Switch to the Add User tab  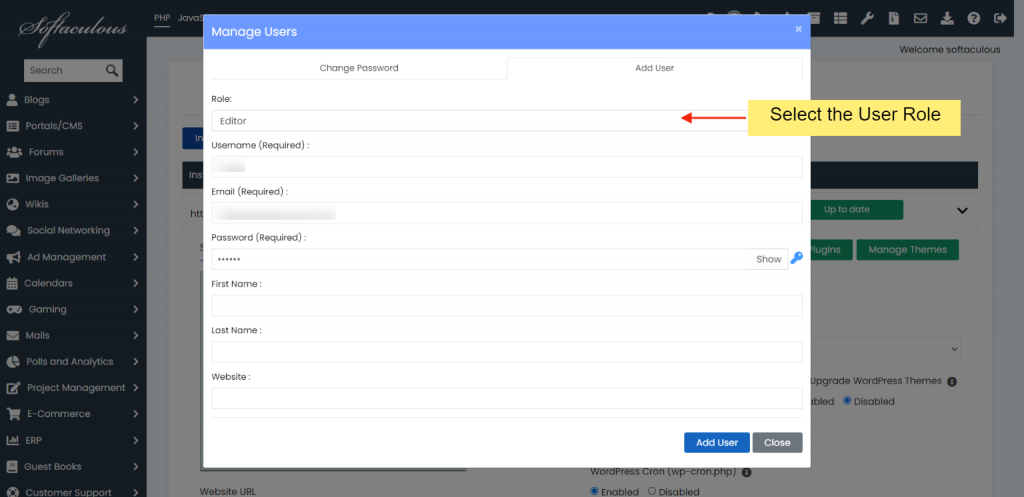[x=654, y=68]
